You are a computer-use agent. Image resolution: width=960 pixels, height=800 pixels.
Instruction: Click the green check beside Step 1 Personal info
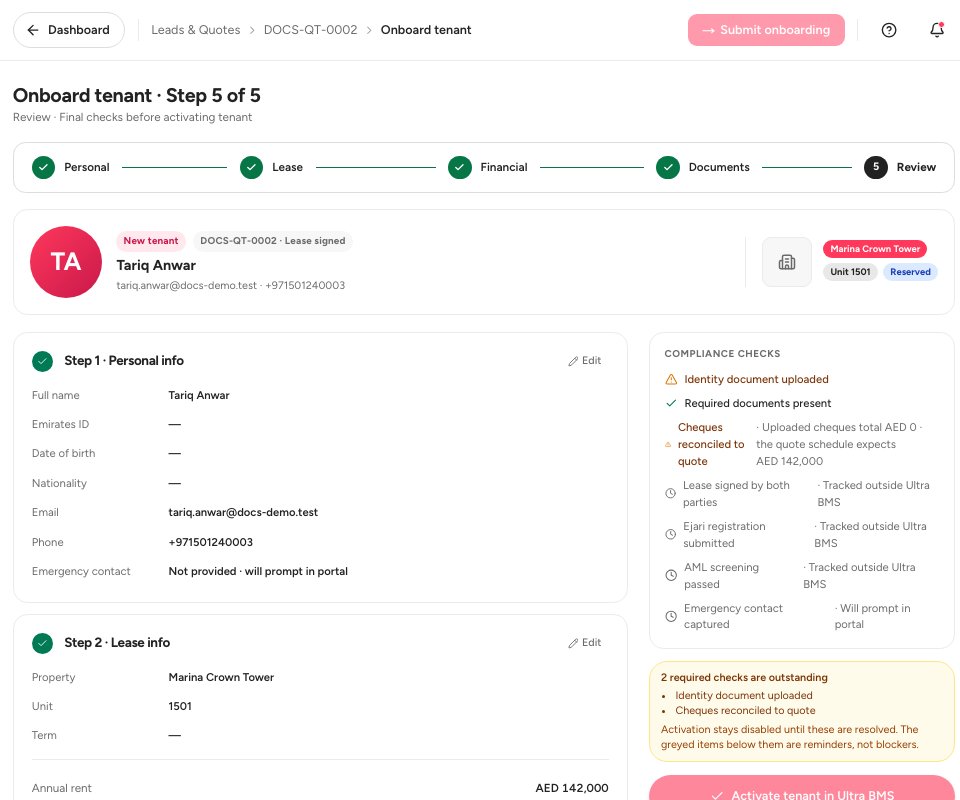42,361
